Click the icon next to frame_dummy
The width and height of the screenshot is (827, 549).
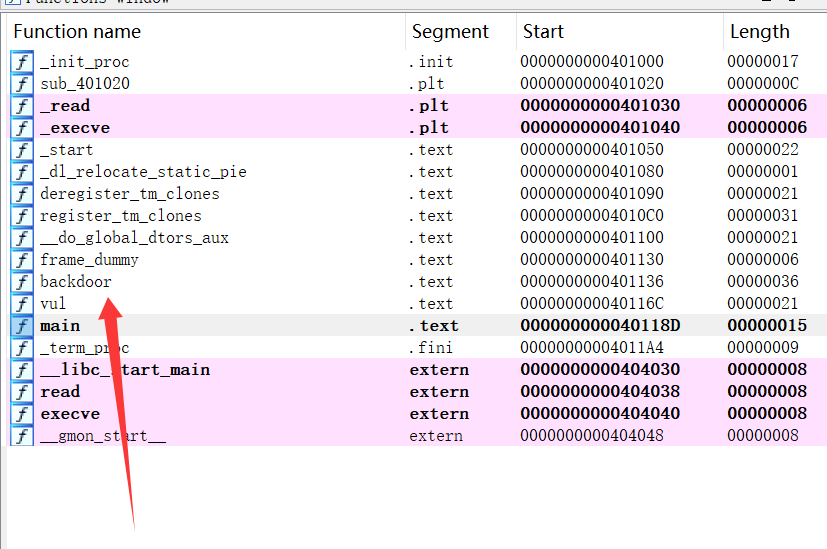tap(21, 260)
